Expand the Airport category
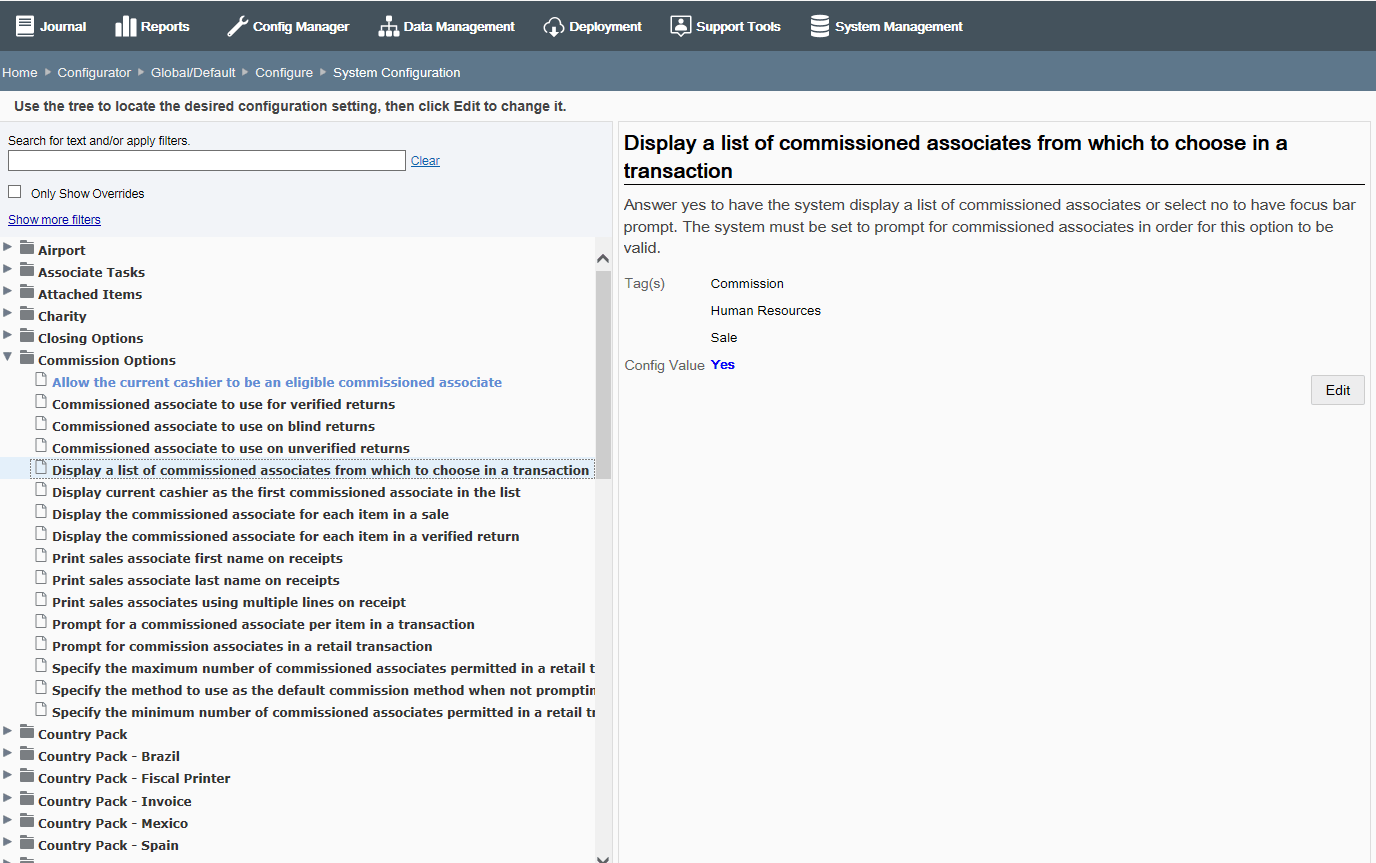 coord(8,249)
